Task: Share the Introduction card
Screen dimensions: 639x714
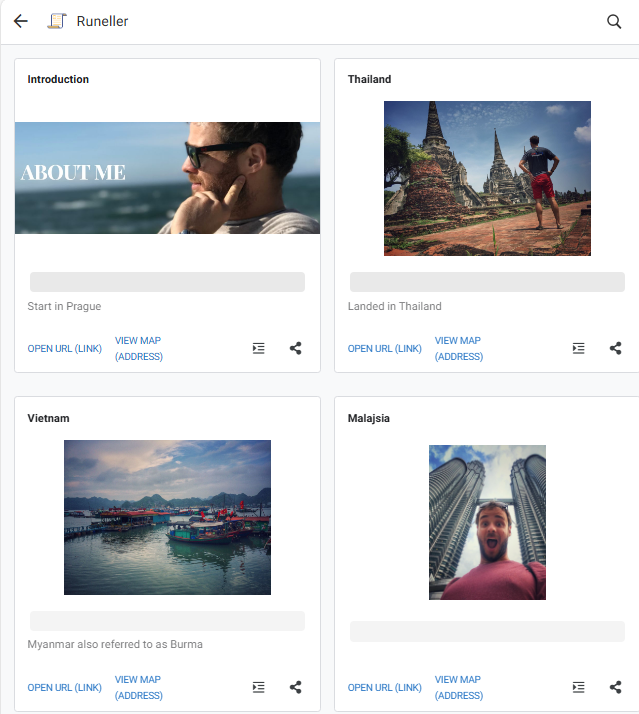Action: pos(296,348)
